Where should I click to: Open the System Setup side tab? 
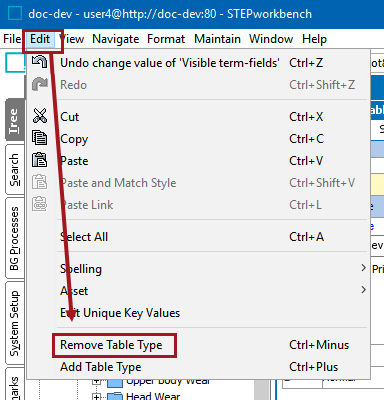15,323
